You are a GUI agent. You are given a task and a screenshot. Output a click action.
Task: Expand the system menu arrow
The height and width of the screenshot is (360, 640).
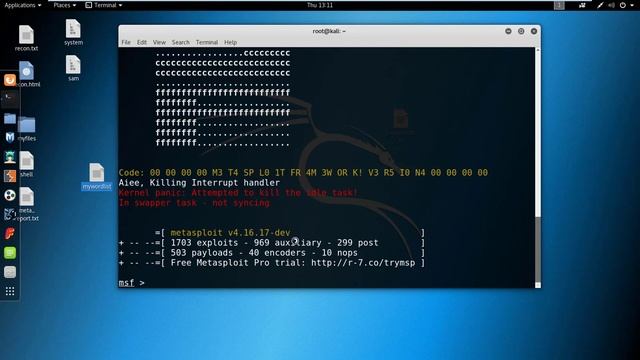tap(631, 5)
